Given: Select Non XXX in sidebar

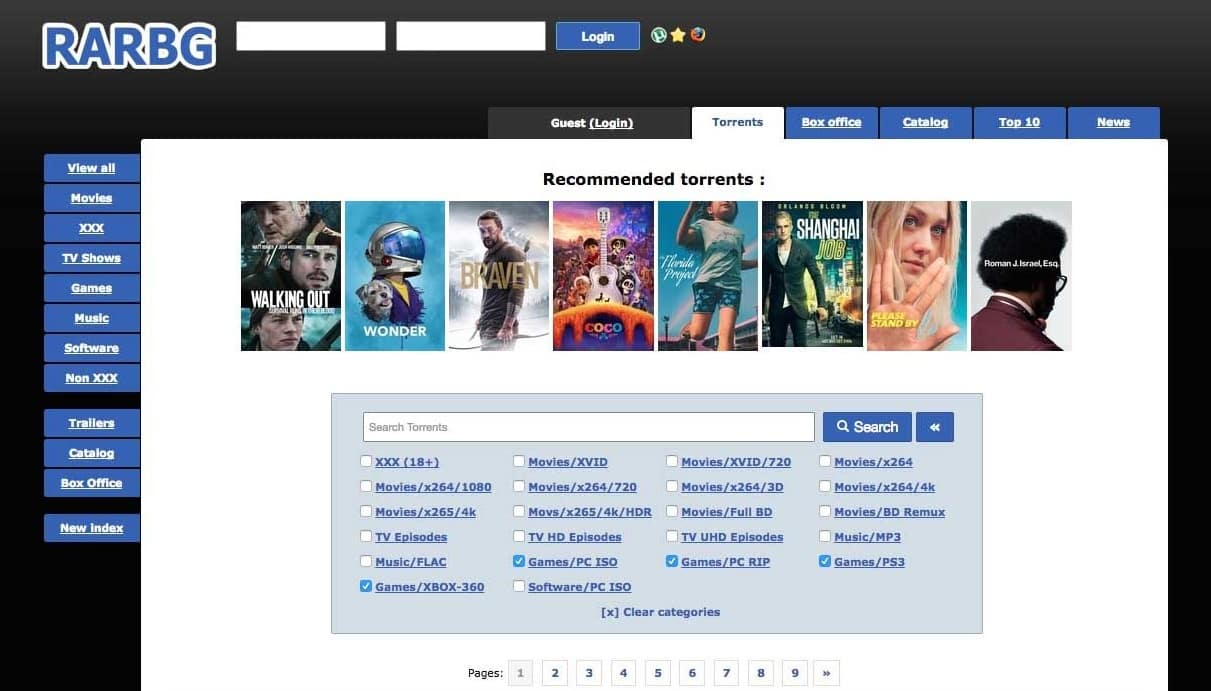Looking at the screenshot, I should coord(91,378).
